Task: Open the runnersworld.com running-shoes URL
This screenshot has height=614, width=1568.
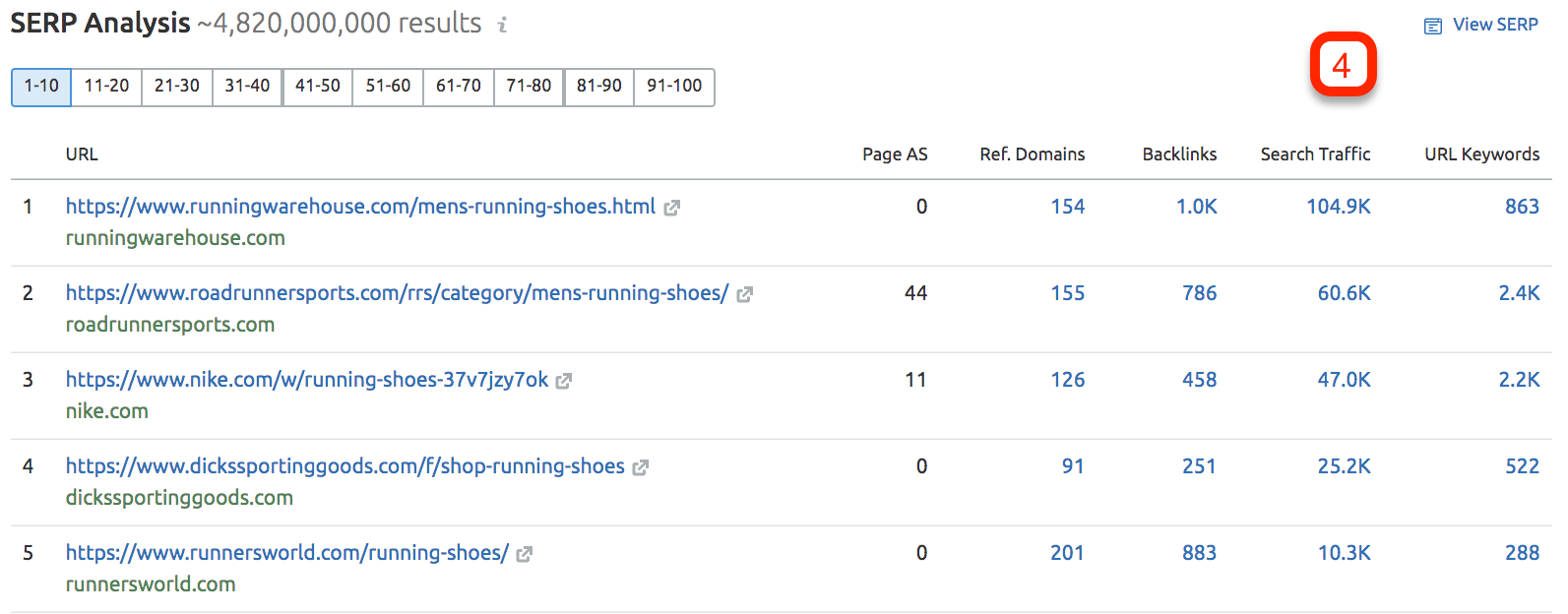Action: 287,553
